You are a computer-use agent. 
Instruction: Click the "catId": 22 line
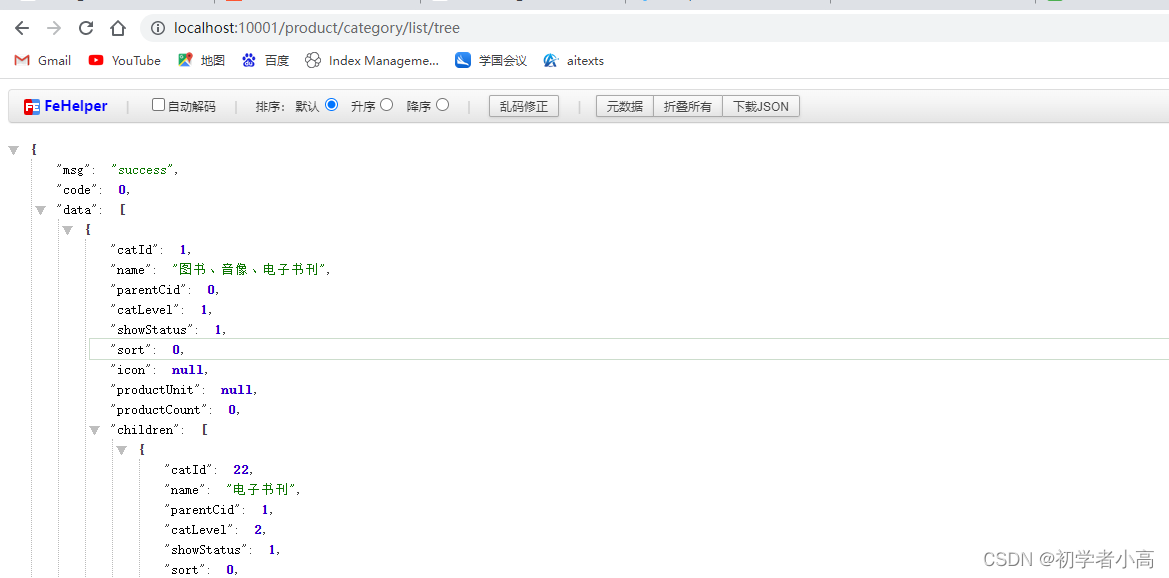[x=209, y=470]
